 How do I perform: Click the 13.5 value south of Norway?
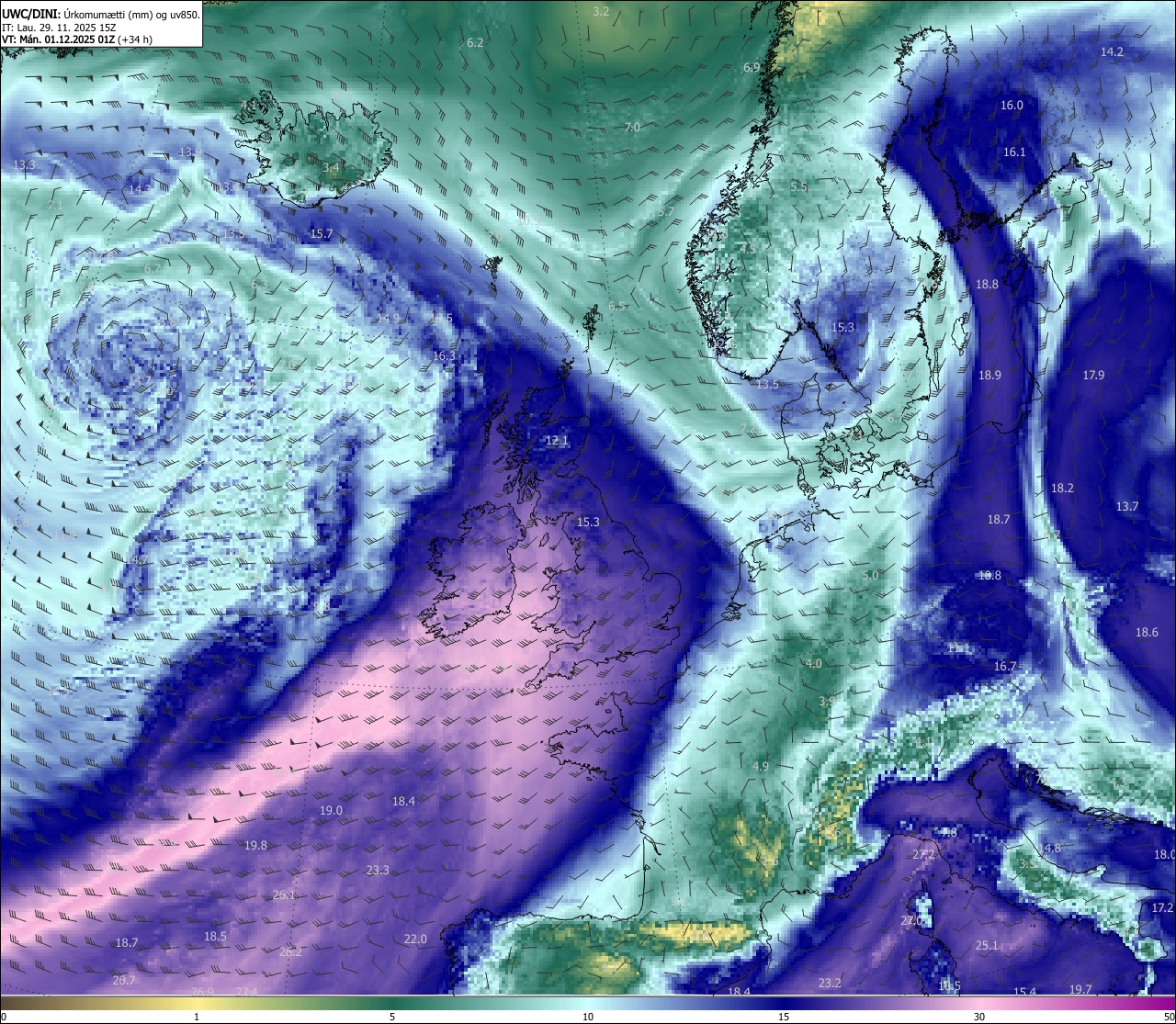pyautogui.click(x=768, y=385)
